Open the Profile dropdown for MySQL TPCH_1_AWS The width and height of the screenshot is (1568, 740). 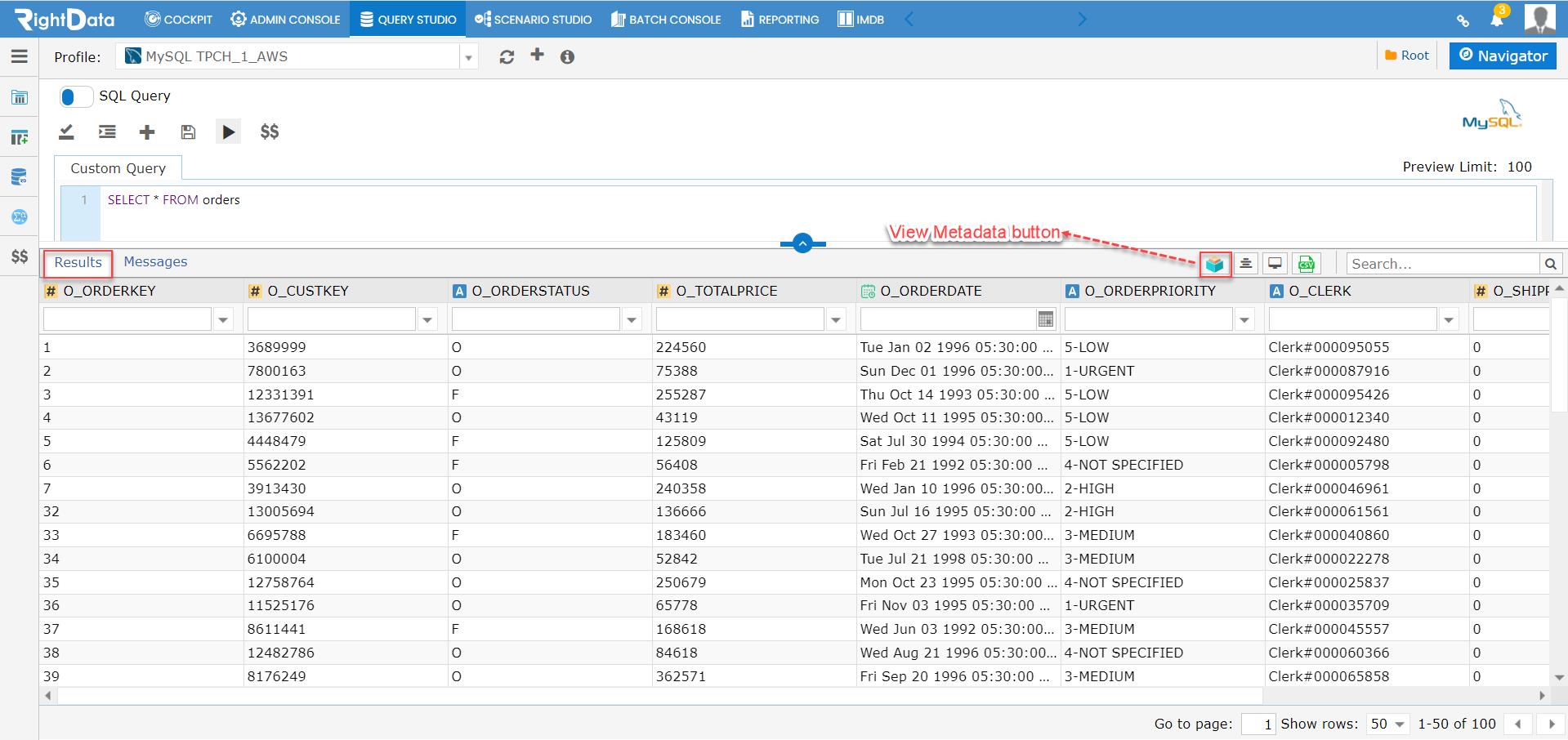coord(297,56)
